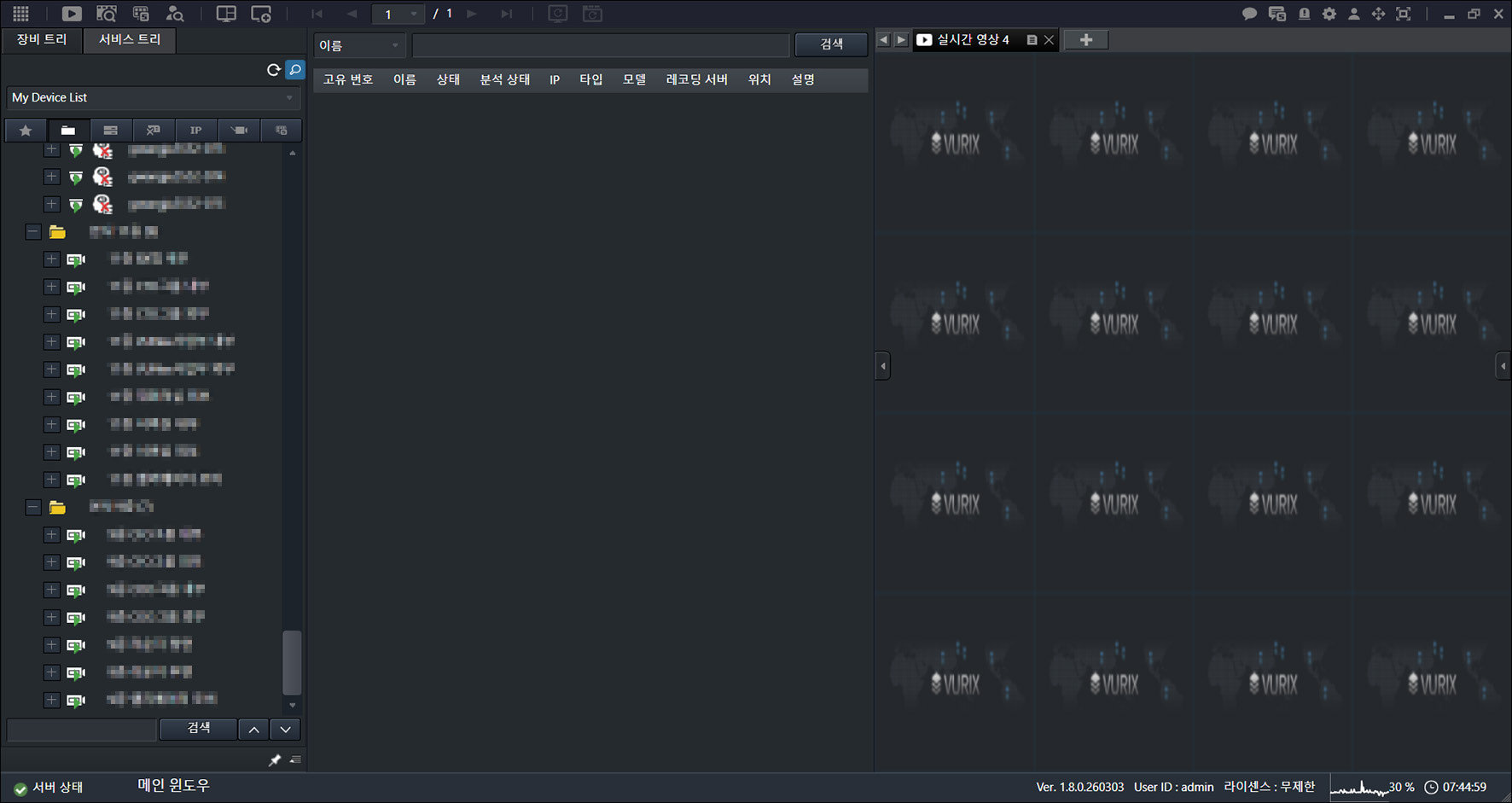Image resolution: width=1512 pixels, height=803 pixels.
Task: Click the list collapse icon beside the pin
Action: pyautogui.click(x=295, y=759)
